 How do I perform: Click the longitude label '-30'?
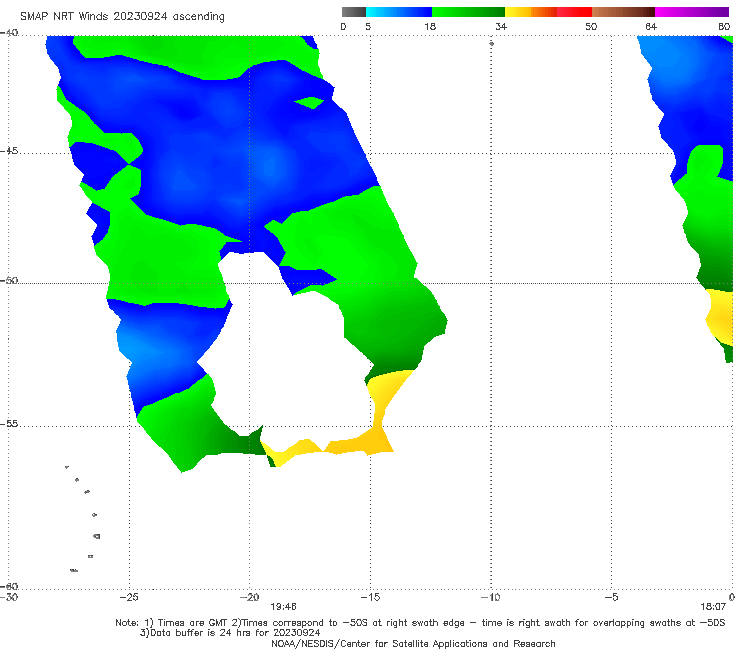point(9,597)
